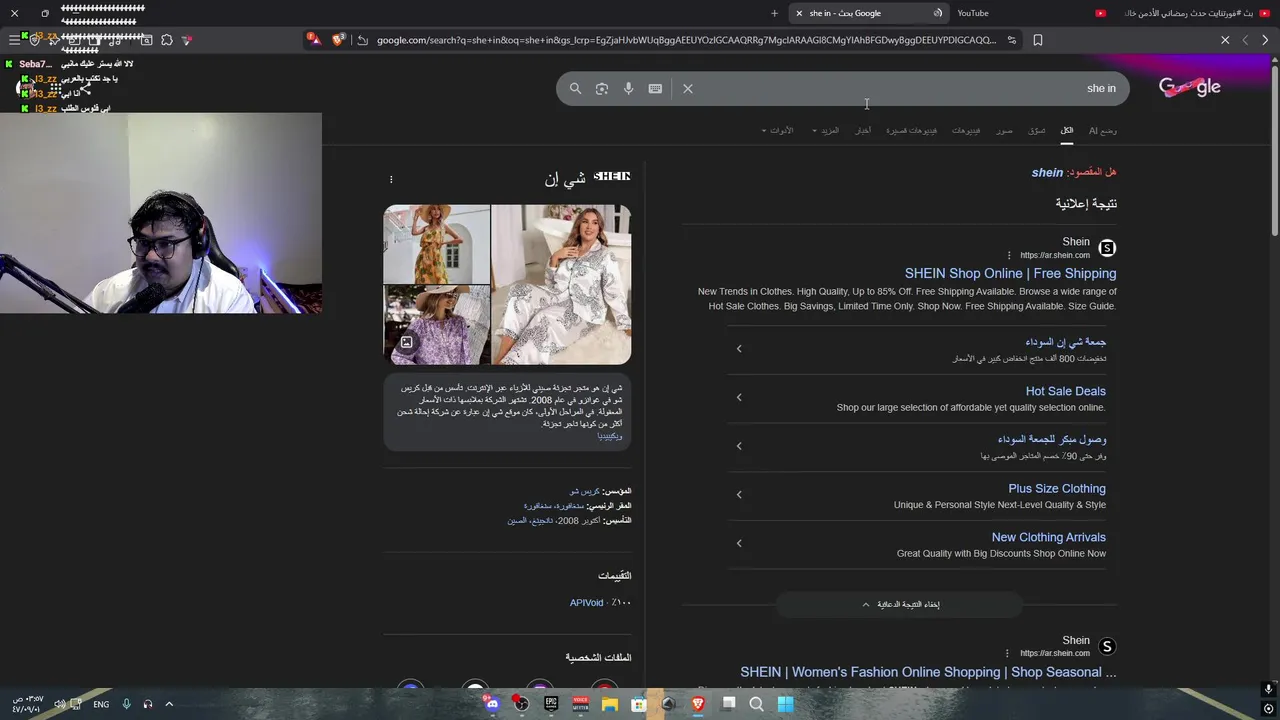Open Windows taskbar search
Viewport: 1280px width, 720px height.
coord(757,704)
